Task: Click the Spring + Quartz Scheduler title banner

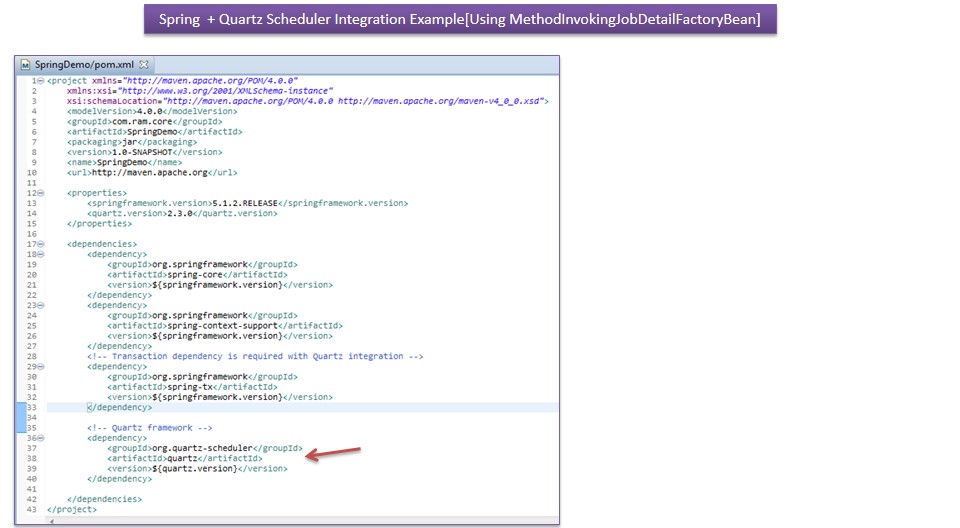Action: click(x=460, y=19)
